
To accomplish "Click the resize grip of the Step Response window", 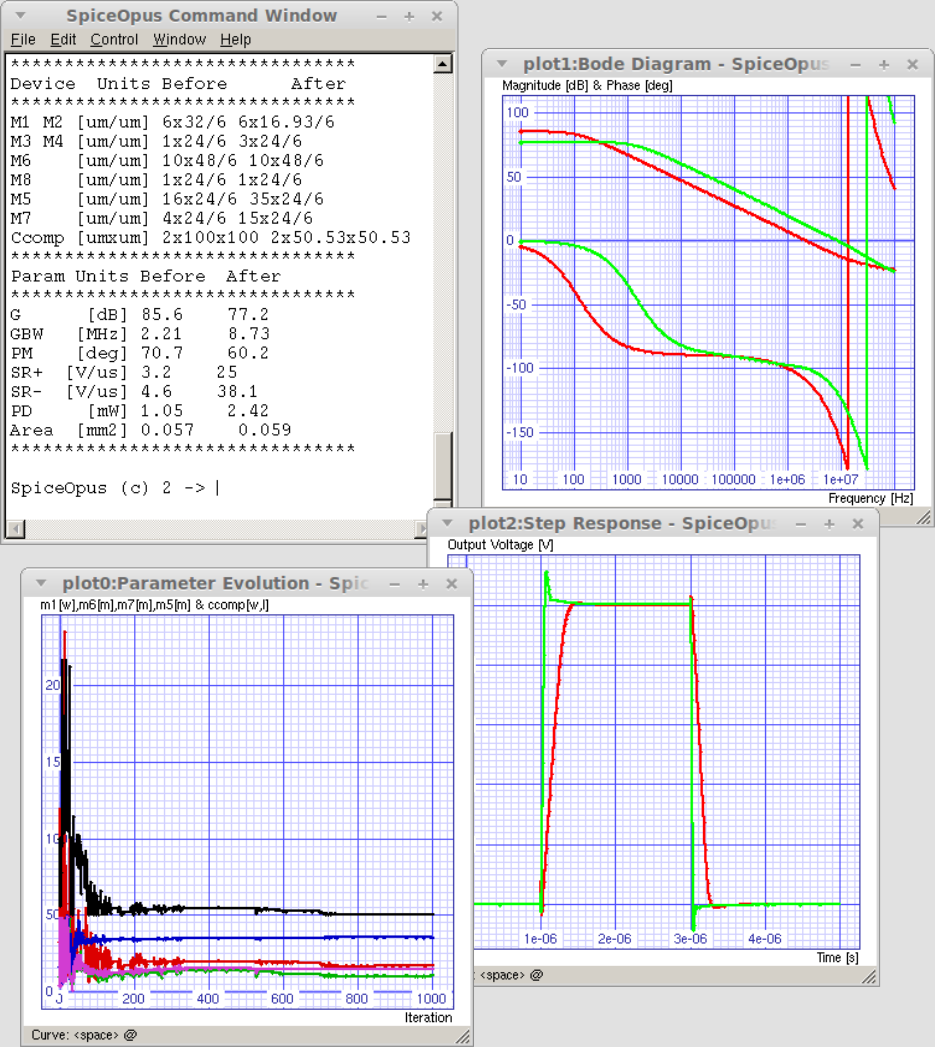I will click(x=868, y=976).
